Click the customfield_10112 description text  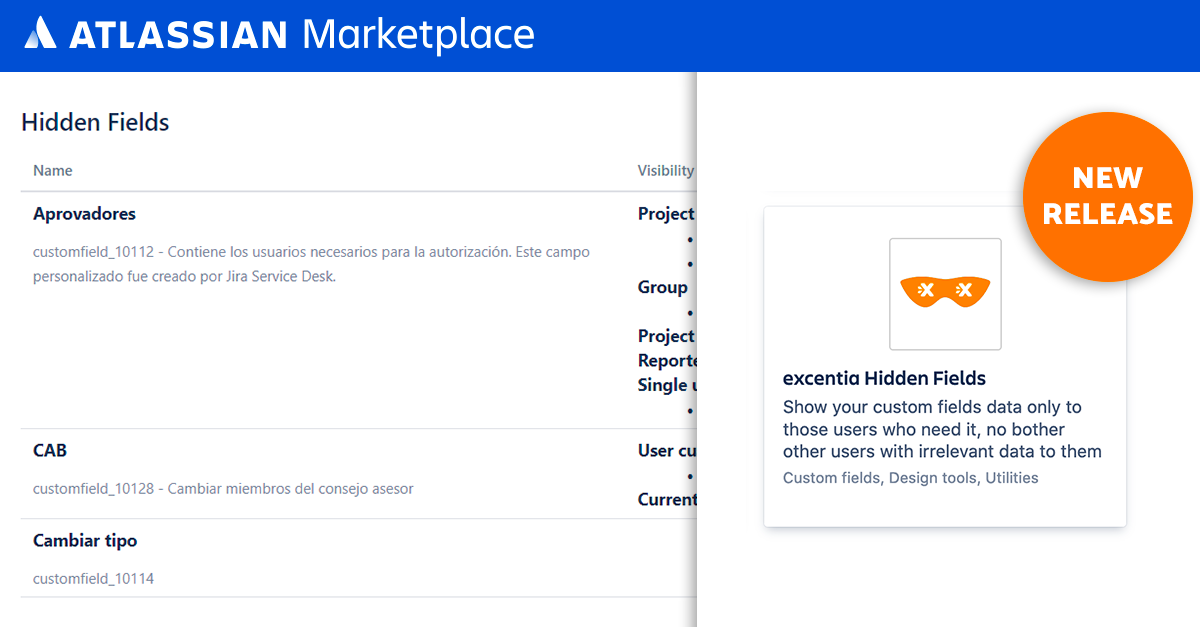312,264
